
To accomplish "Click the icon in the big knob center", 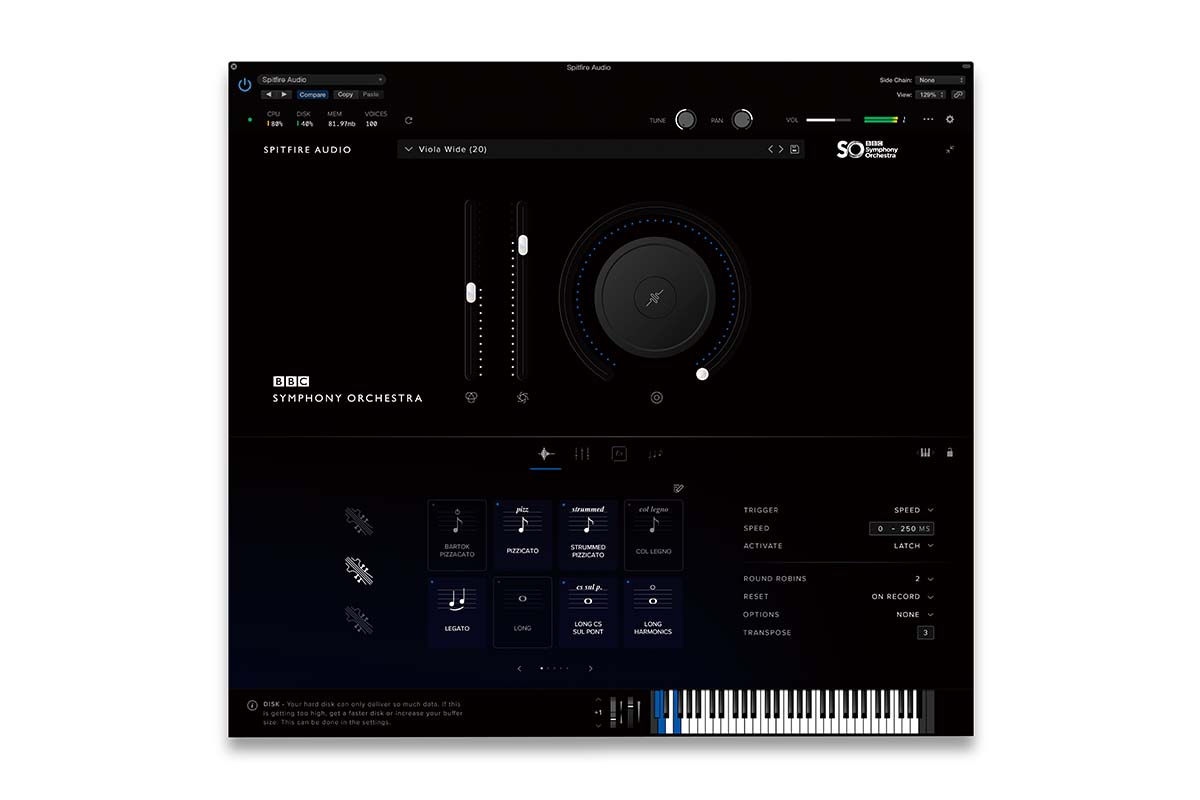I will (655, 297).
